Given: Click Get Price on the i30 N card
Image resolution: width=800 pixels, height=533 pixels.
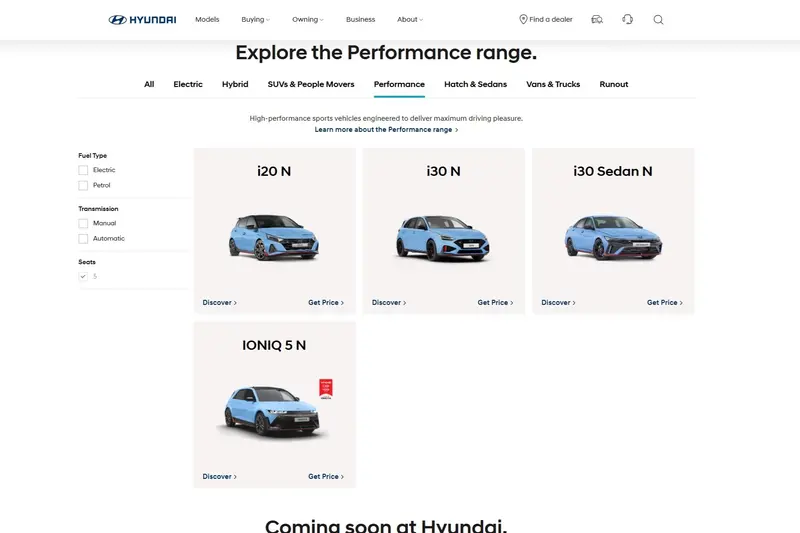Looking at the screenshot, I should click(x=495, y=302).
